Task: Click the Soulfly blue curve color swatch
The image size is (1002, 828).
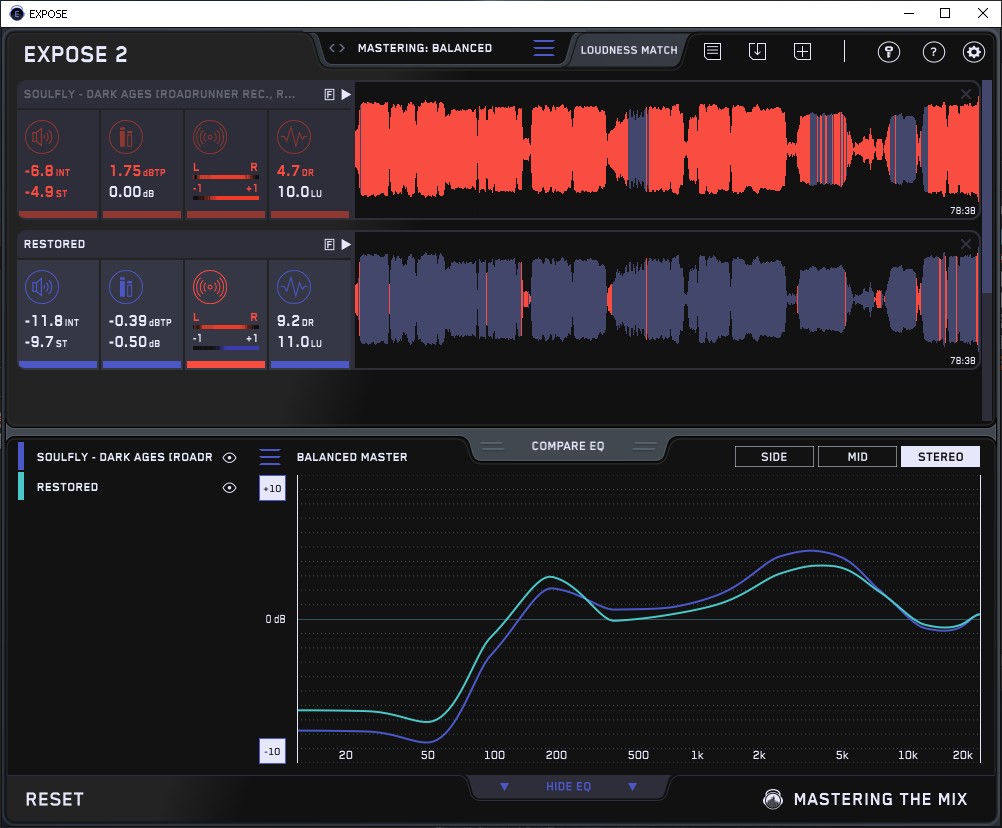Action: click(21, 456)
